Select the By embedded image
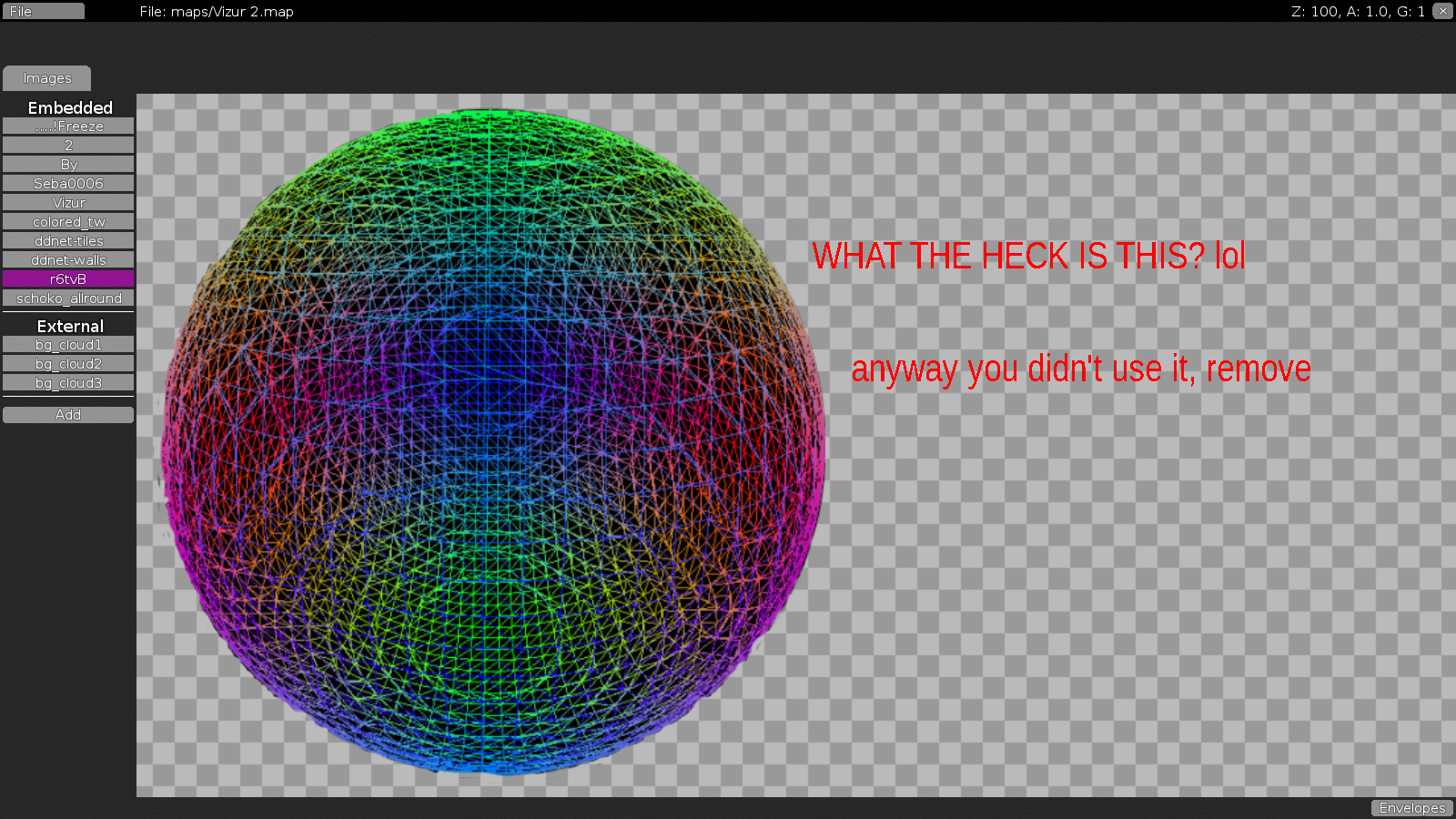The height and width of the screenshot is (819, 1456). (x=67, y=164)
